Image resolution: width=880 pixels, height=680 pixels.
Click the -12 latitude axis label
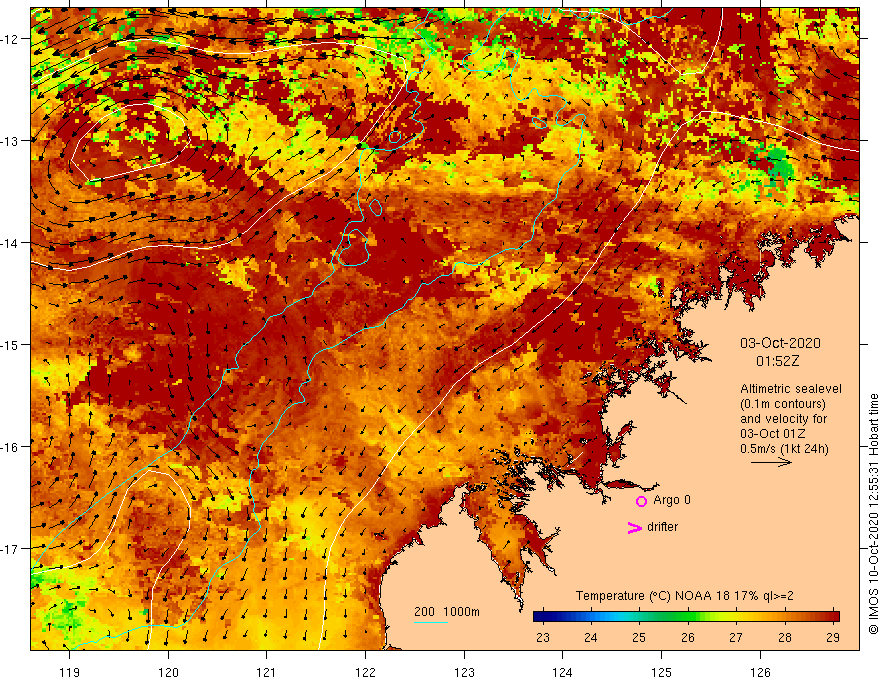pos(11,39)
